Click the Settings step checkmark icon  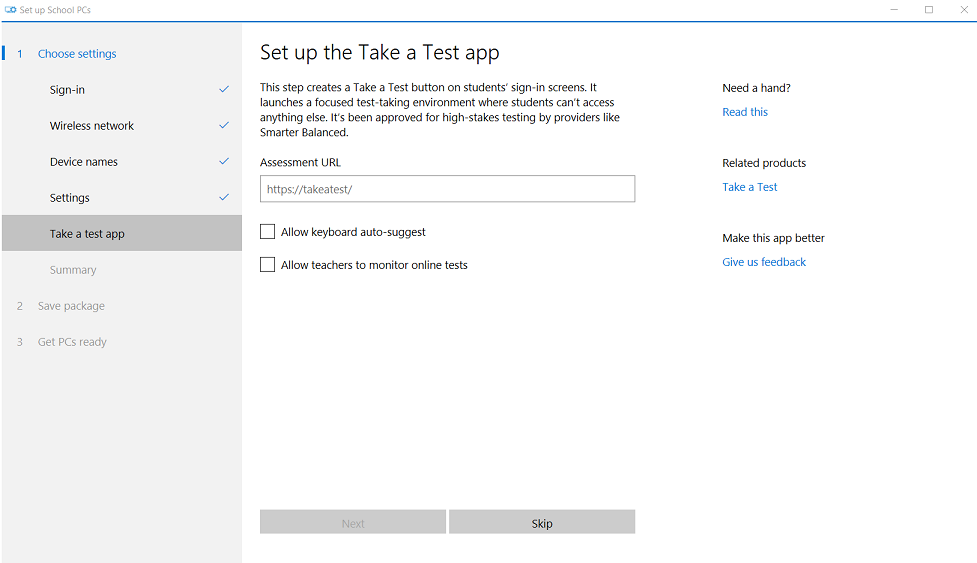224,197
